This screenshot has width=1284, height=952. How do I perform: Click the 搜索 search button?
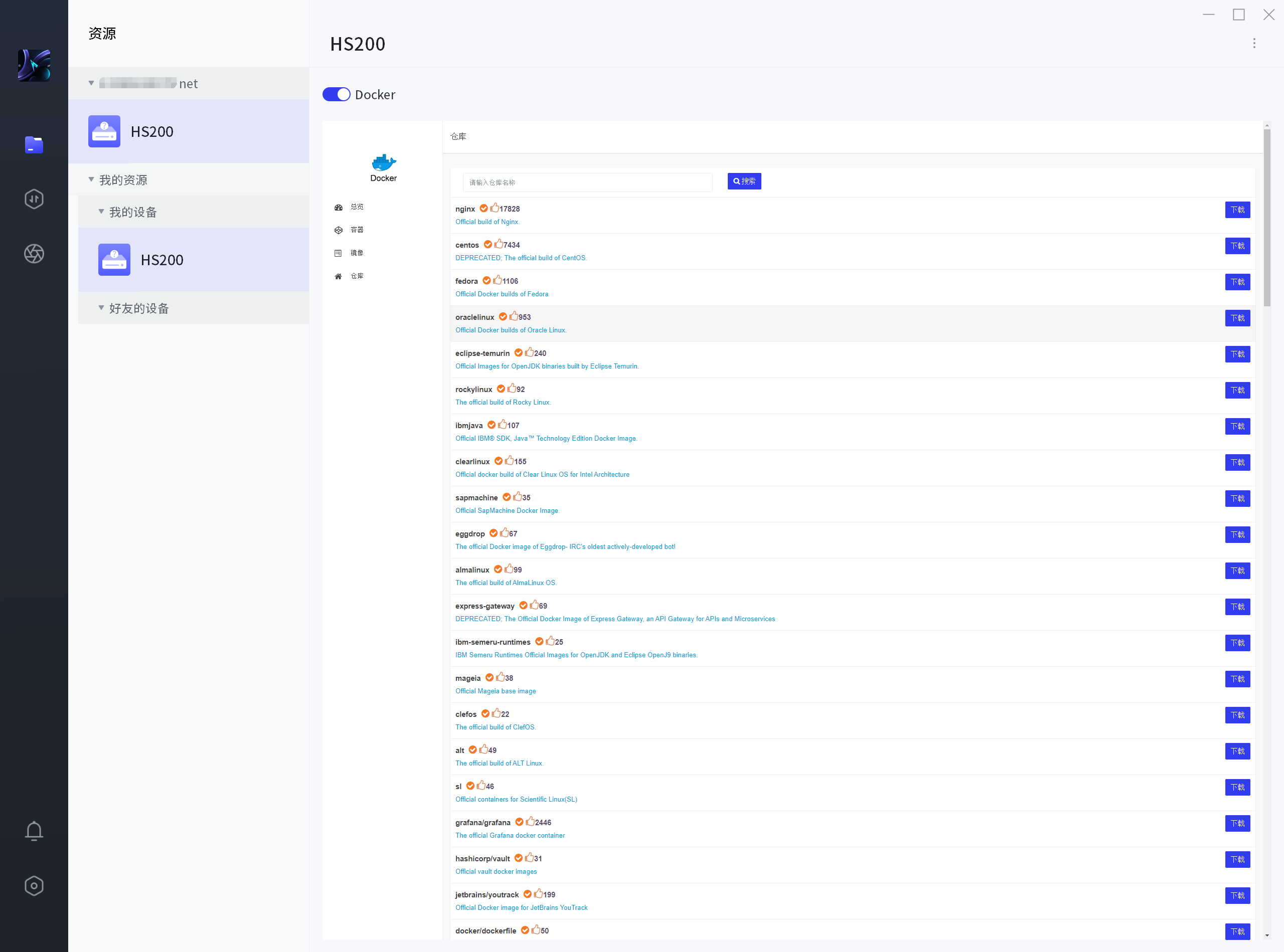[x=743, y=181]
